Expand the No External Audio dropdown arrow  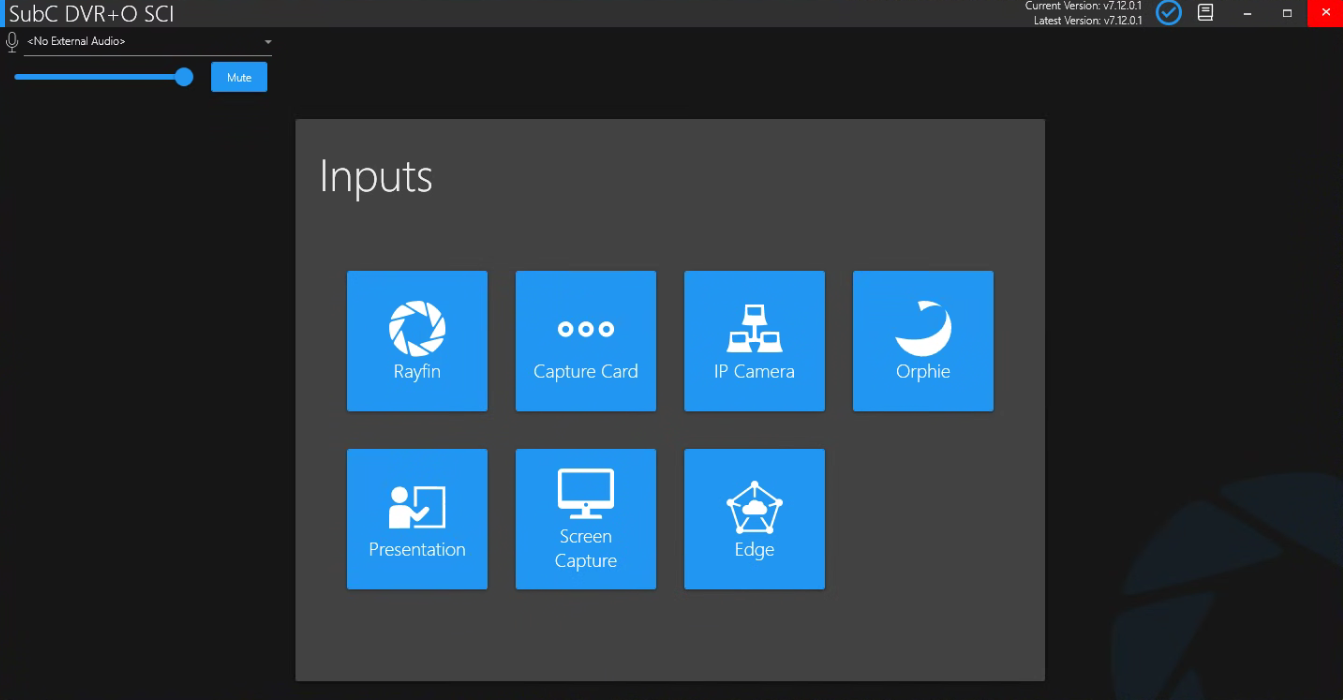pos(268,42)
